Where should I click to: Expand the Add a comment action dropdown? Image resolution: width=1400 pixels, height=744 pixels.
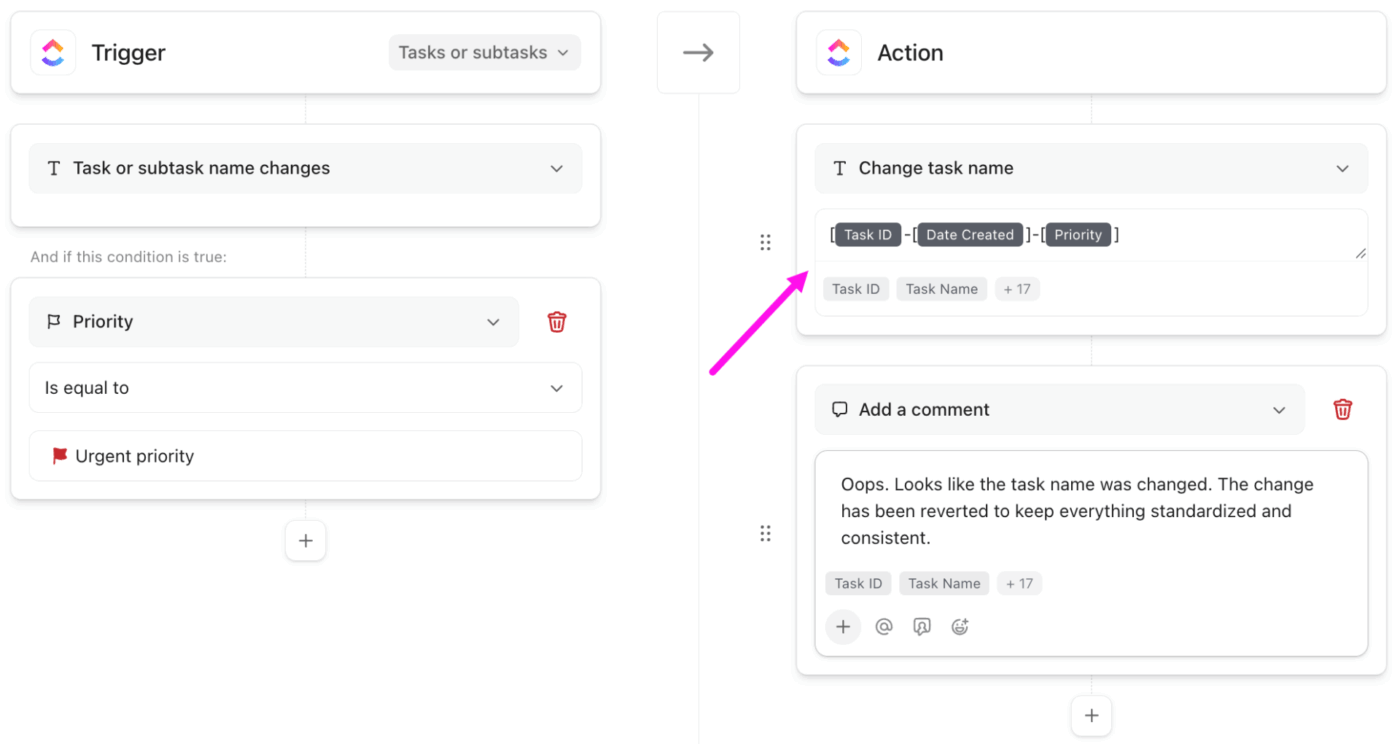click(x=1278, y=409)
